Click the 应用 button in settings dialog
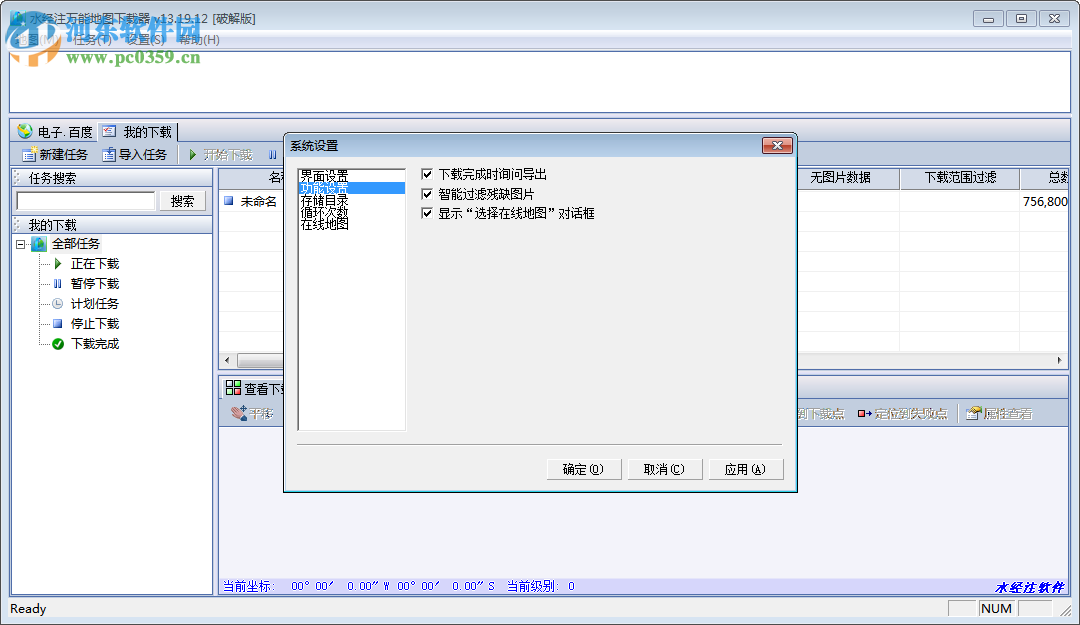Image resolution: width=1080 pixels, height=625 pixels. 746,468
